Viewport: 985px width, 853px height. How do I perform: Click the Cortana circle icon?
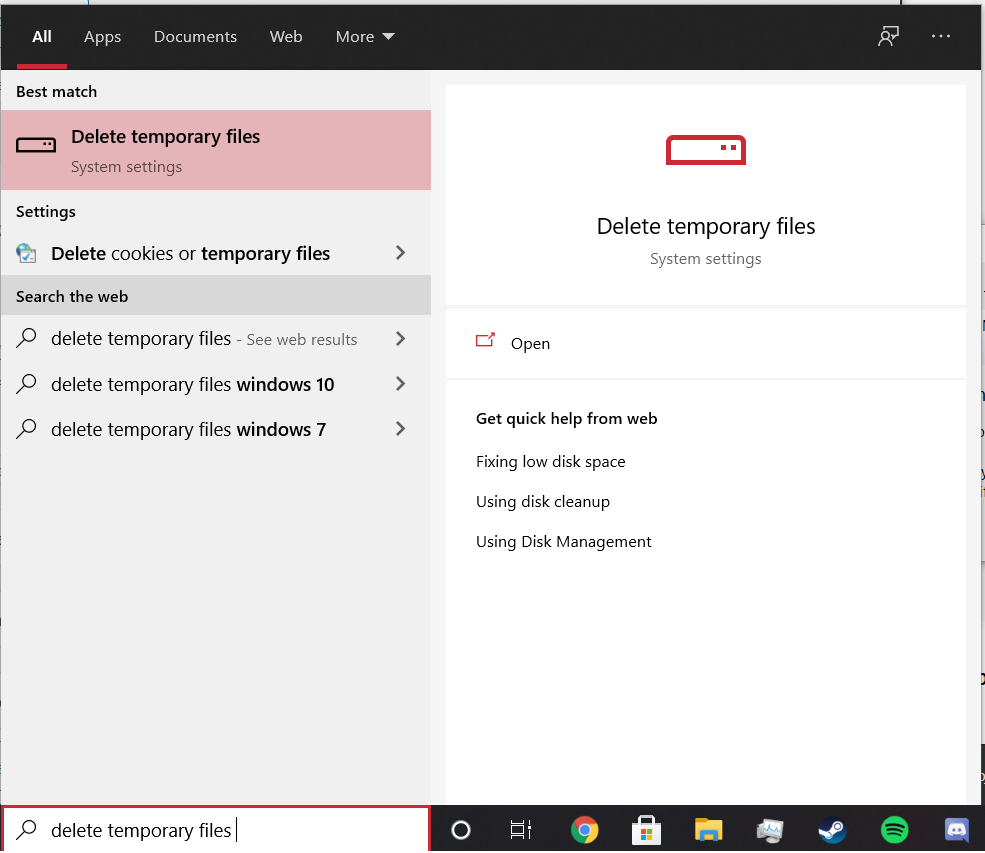coord(461,829)
